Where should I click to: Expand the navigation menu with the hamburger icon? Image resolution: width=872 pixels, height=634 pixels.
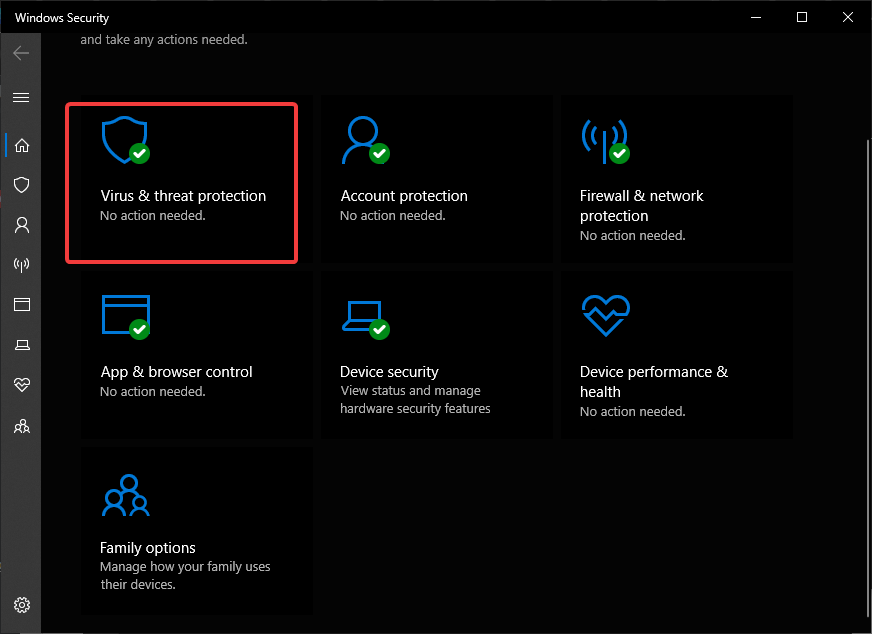tap(21, 97)
